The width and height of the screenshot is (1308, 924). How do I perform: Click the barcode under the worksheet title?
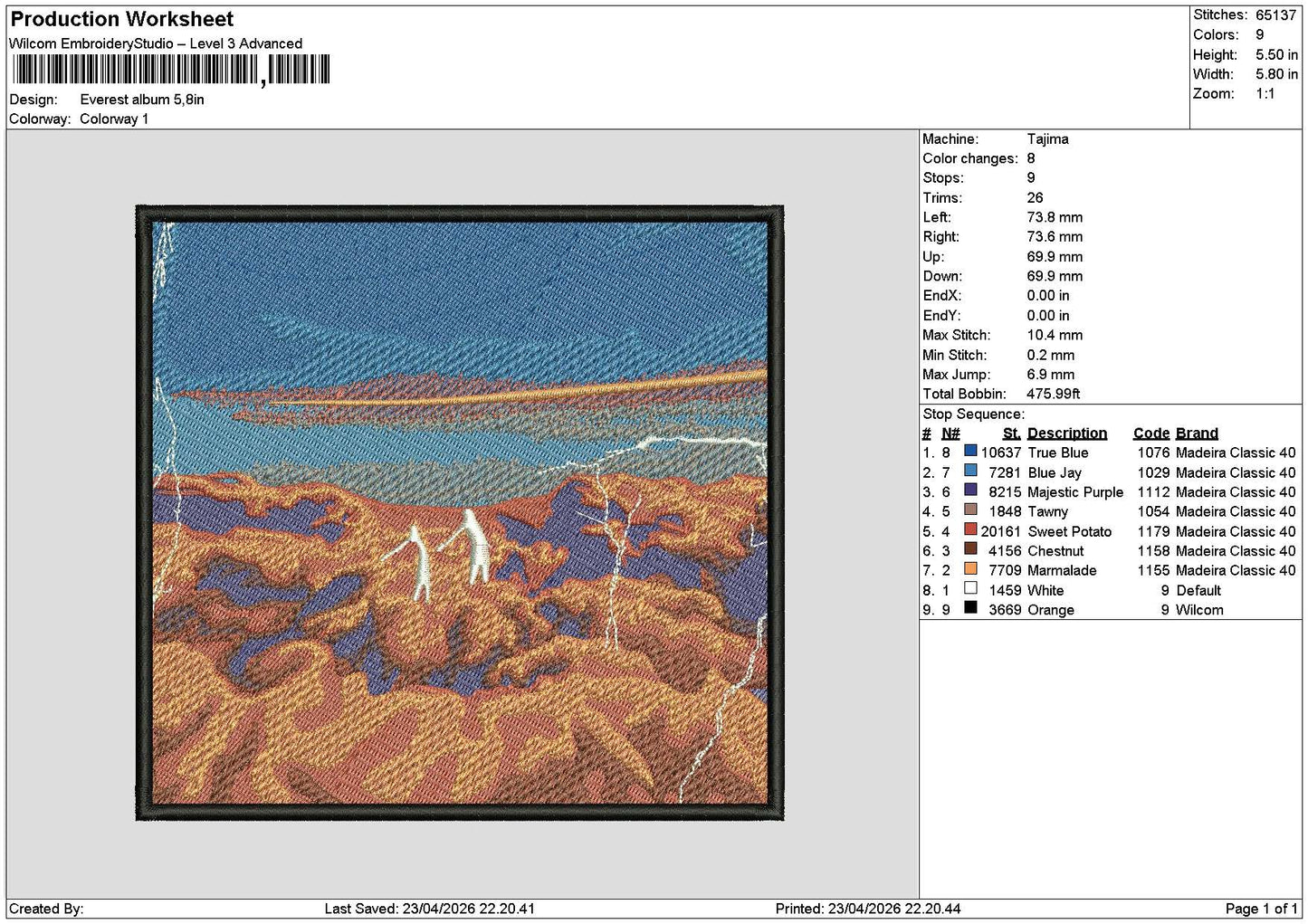171,71
